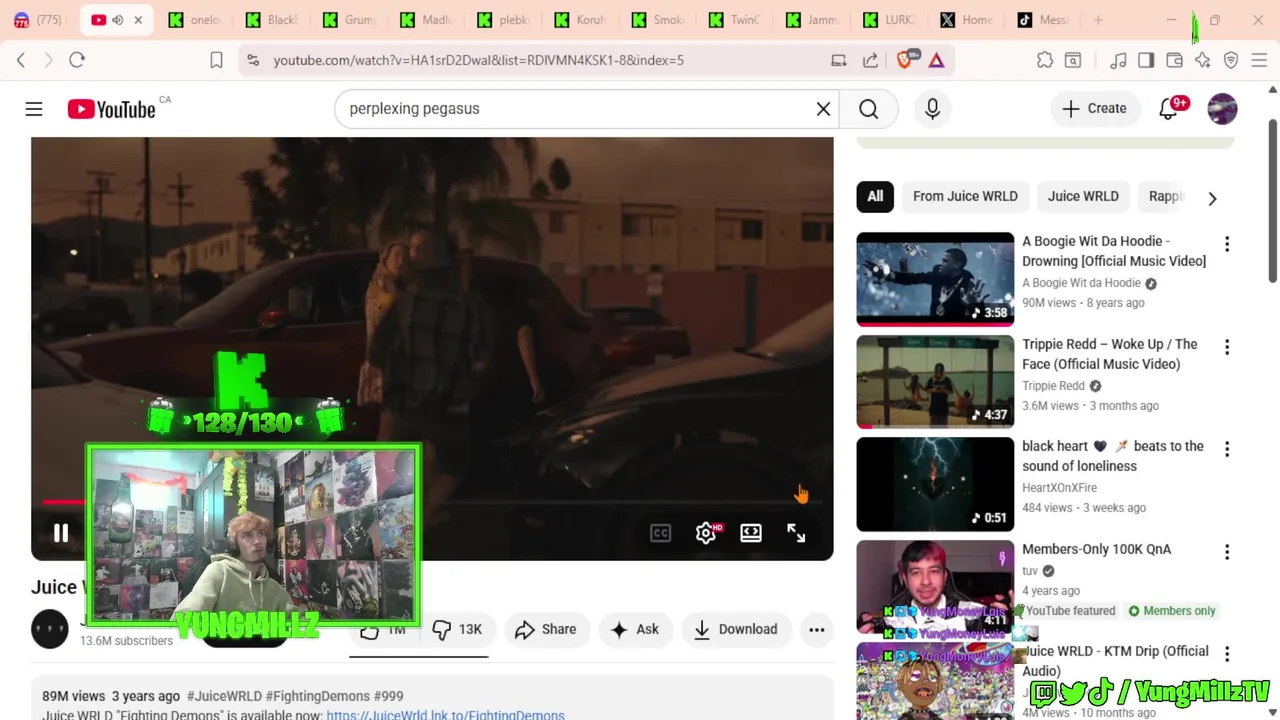Reload the current page

[x=77, y=60]
